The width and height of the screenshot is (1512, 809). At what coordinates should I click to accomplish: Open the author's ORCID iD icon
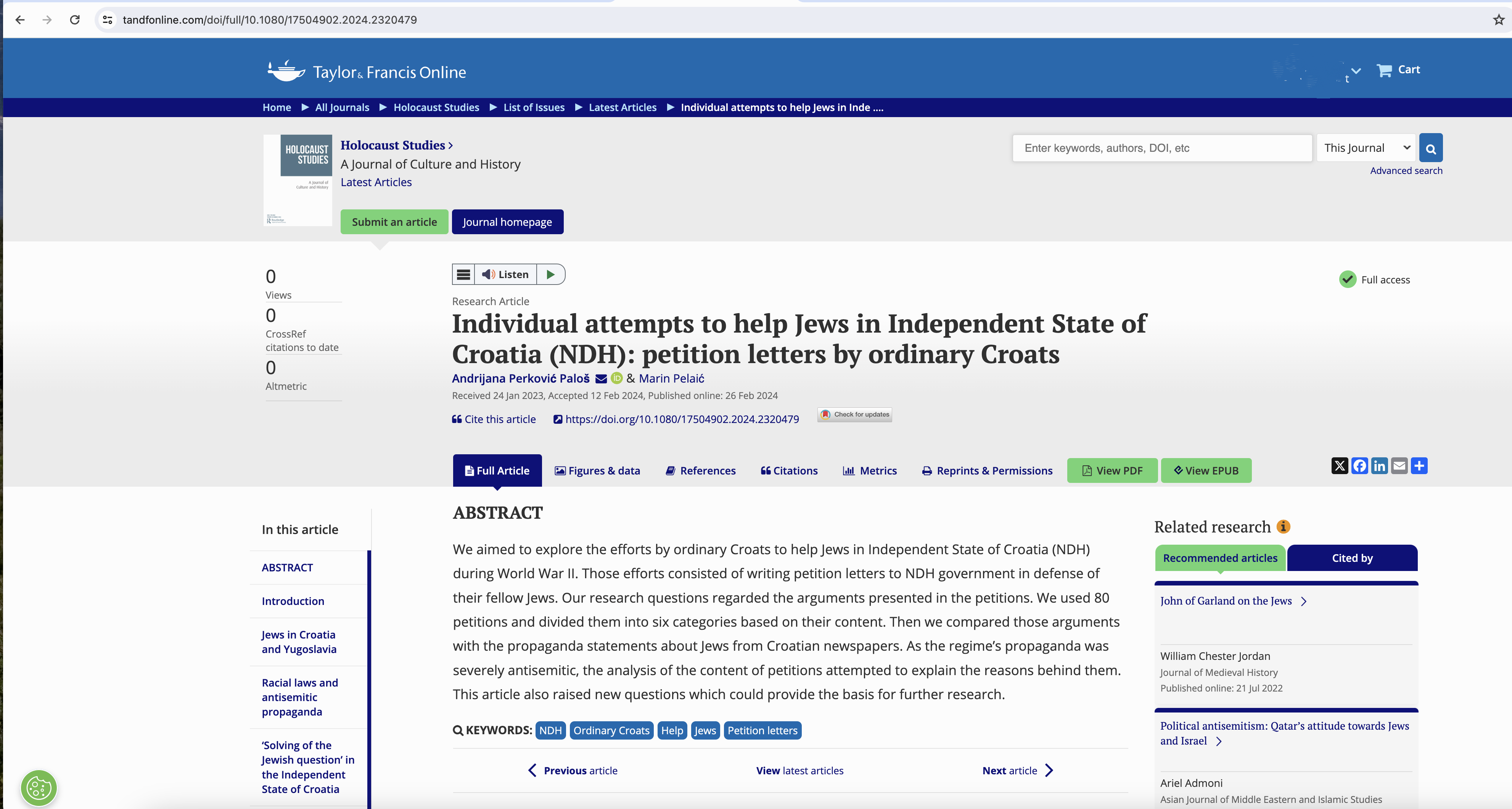pyautogui.click(x=616, y=379)
